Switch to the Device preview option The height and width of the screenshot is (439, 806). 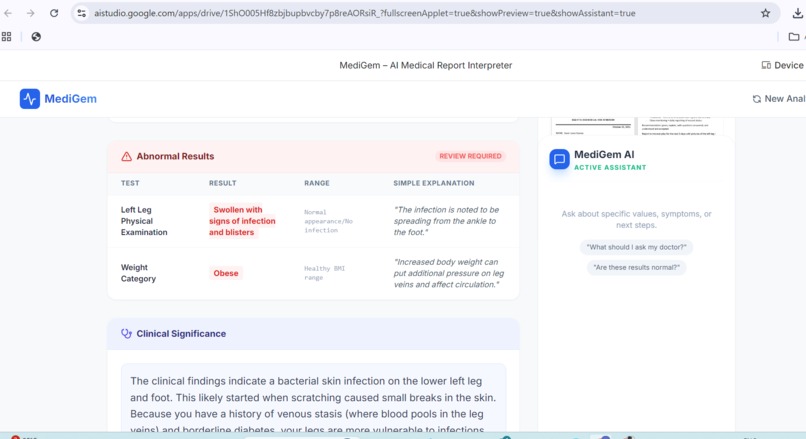pos(782,65)
